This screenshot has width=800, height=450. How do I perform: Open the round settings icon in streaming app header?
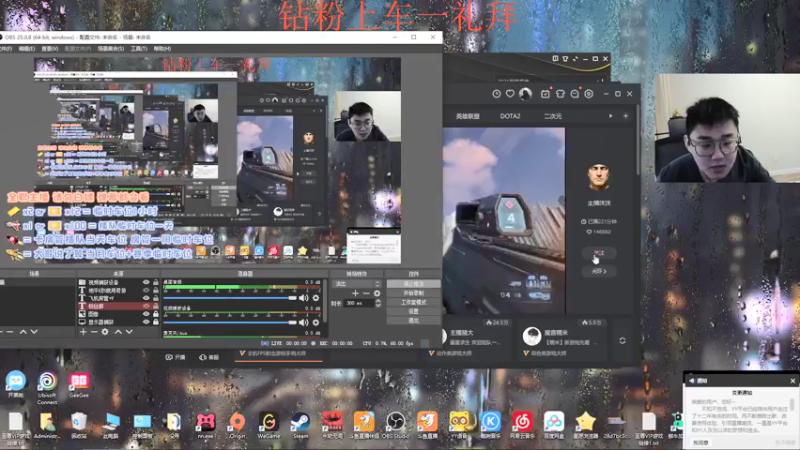point(589,94)
